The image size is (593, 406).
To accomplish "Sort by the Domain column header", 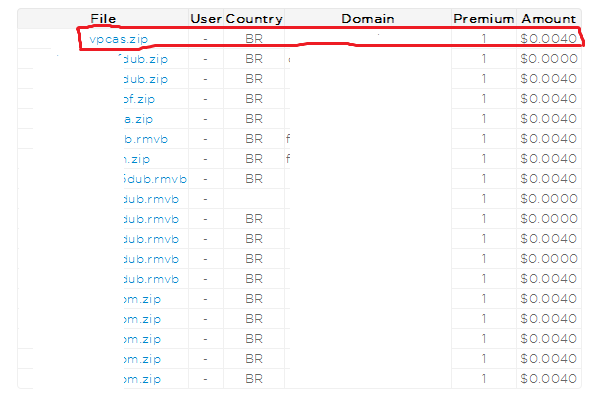I will click(368, 19).
